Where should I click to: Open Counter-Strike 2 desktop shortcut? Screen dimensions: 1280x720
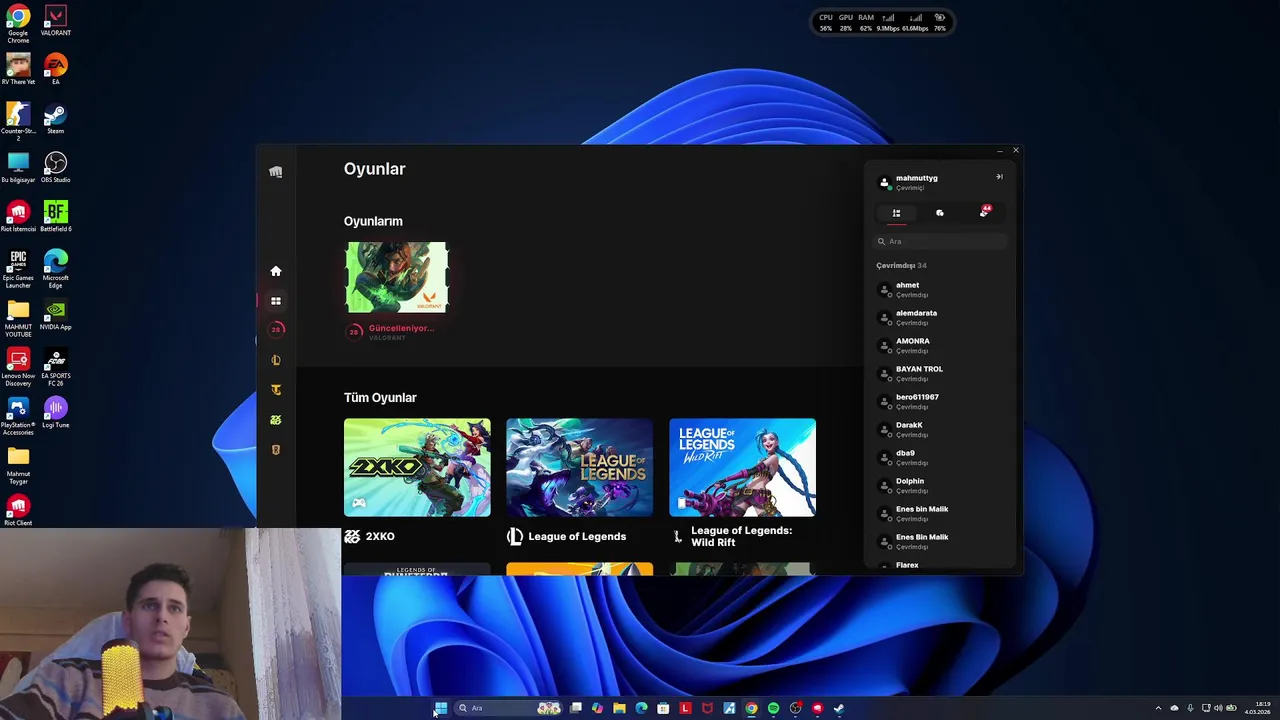[x=18, y=121]
